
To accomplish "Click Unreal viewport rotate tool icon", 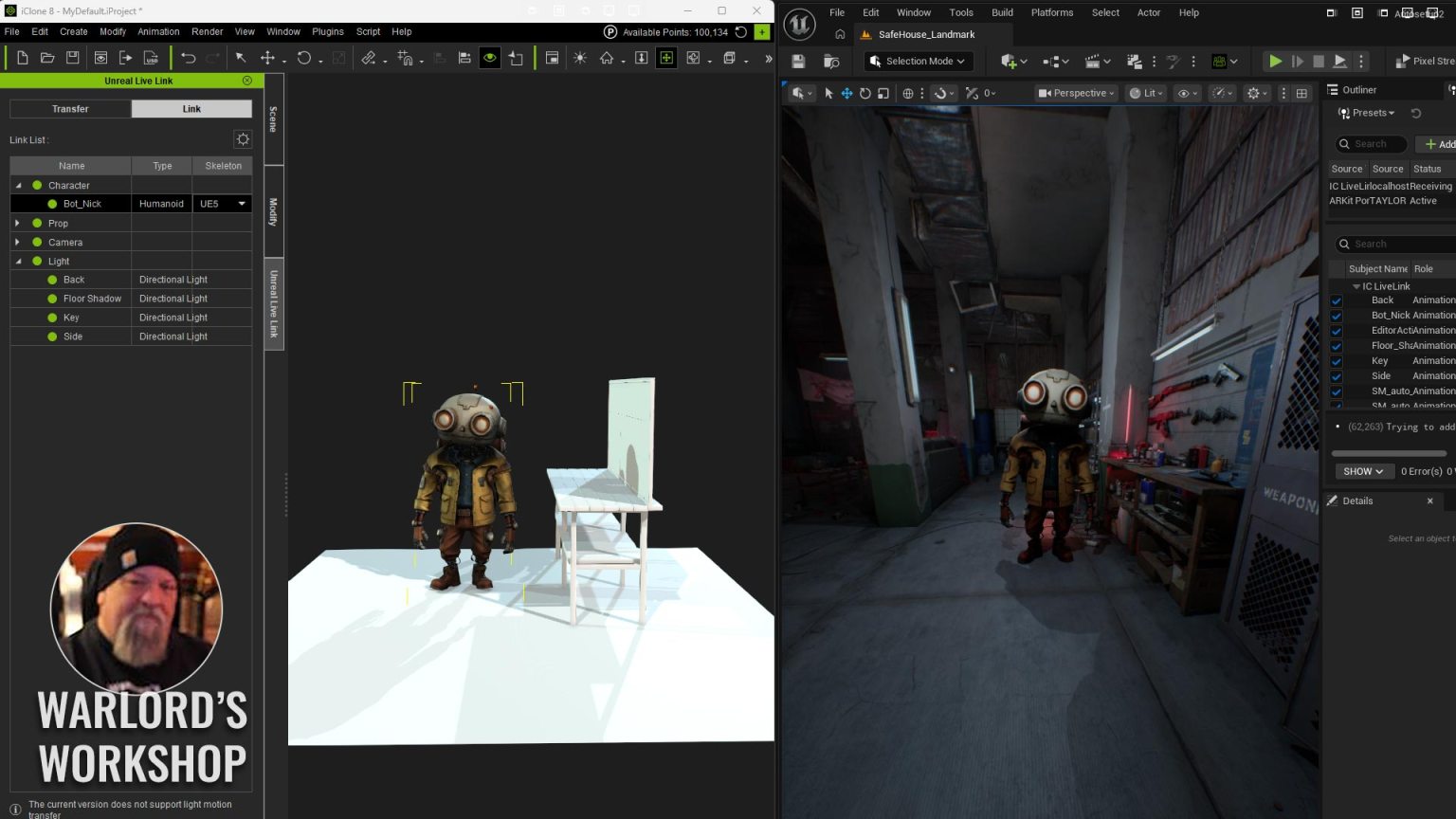I will coord(864,93).
